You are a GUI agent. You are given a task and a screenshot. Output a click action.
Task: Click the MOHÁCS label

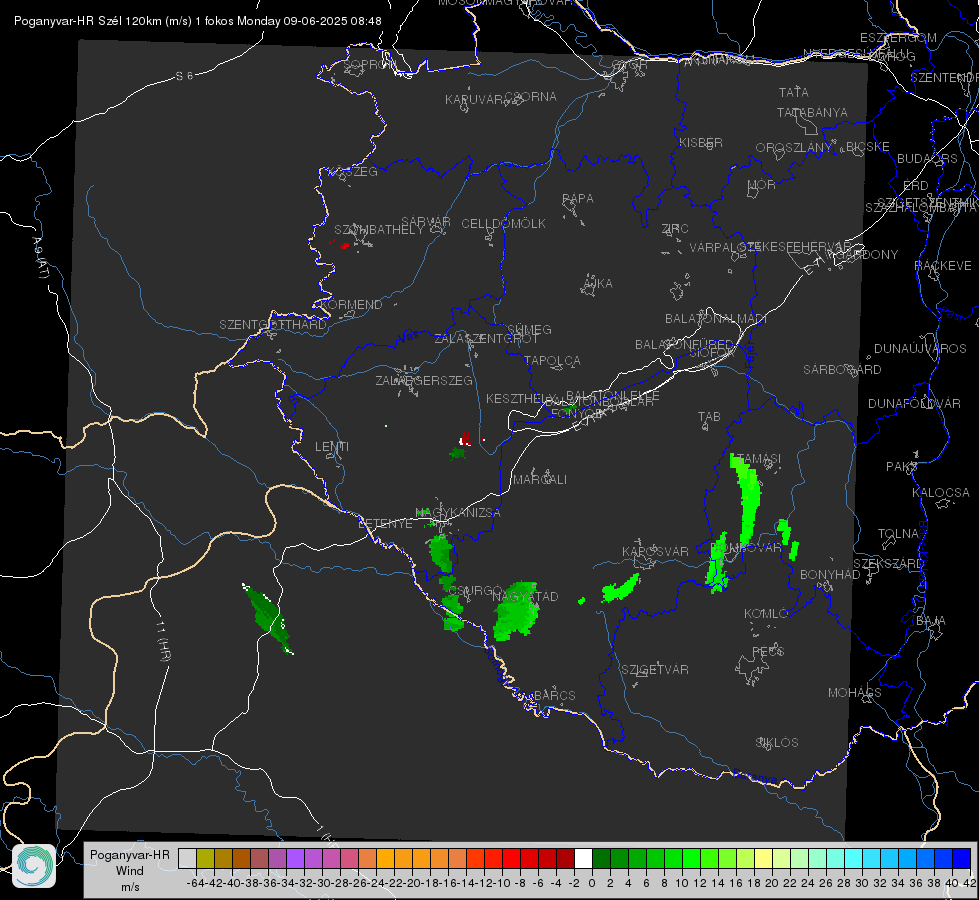tap(855, 693)
